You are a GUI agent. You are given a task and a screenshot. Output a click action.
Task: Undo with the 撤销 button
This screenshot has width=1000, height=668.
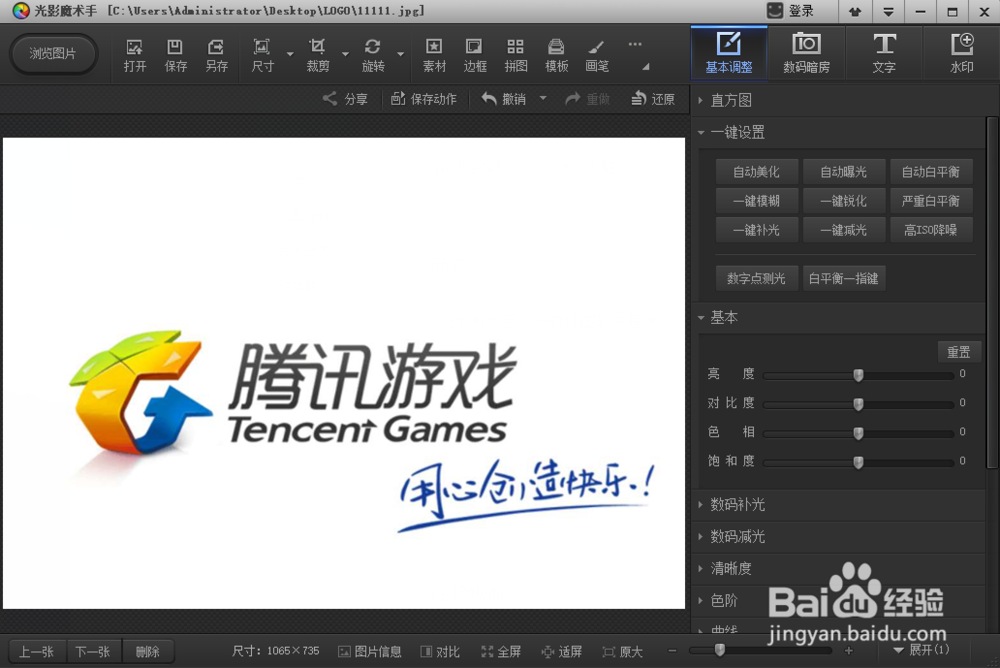click(x=504, y=99)
